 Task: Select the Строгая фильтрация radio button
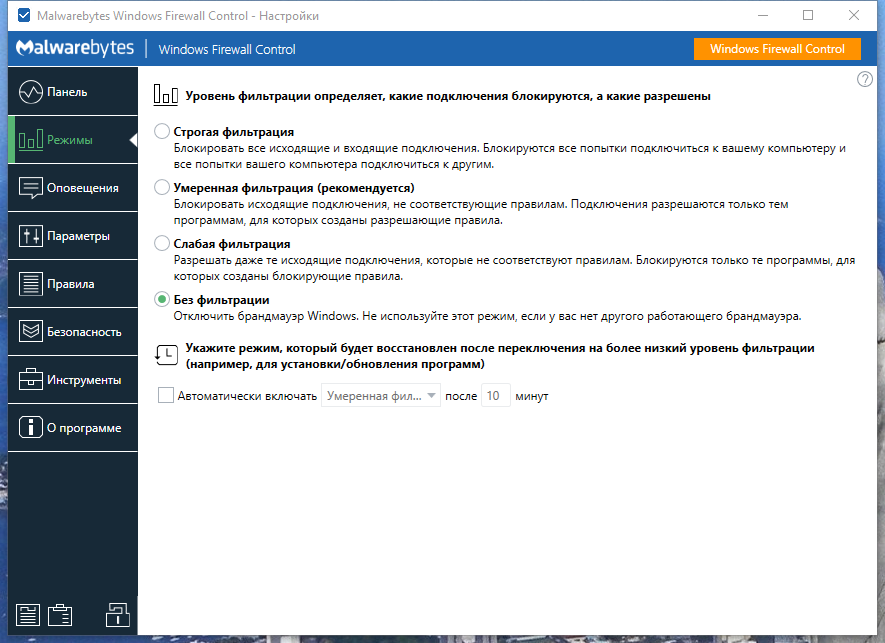pos(162,131)
